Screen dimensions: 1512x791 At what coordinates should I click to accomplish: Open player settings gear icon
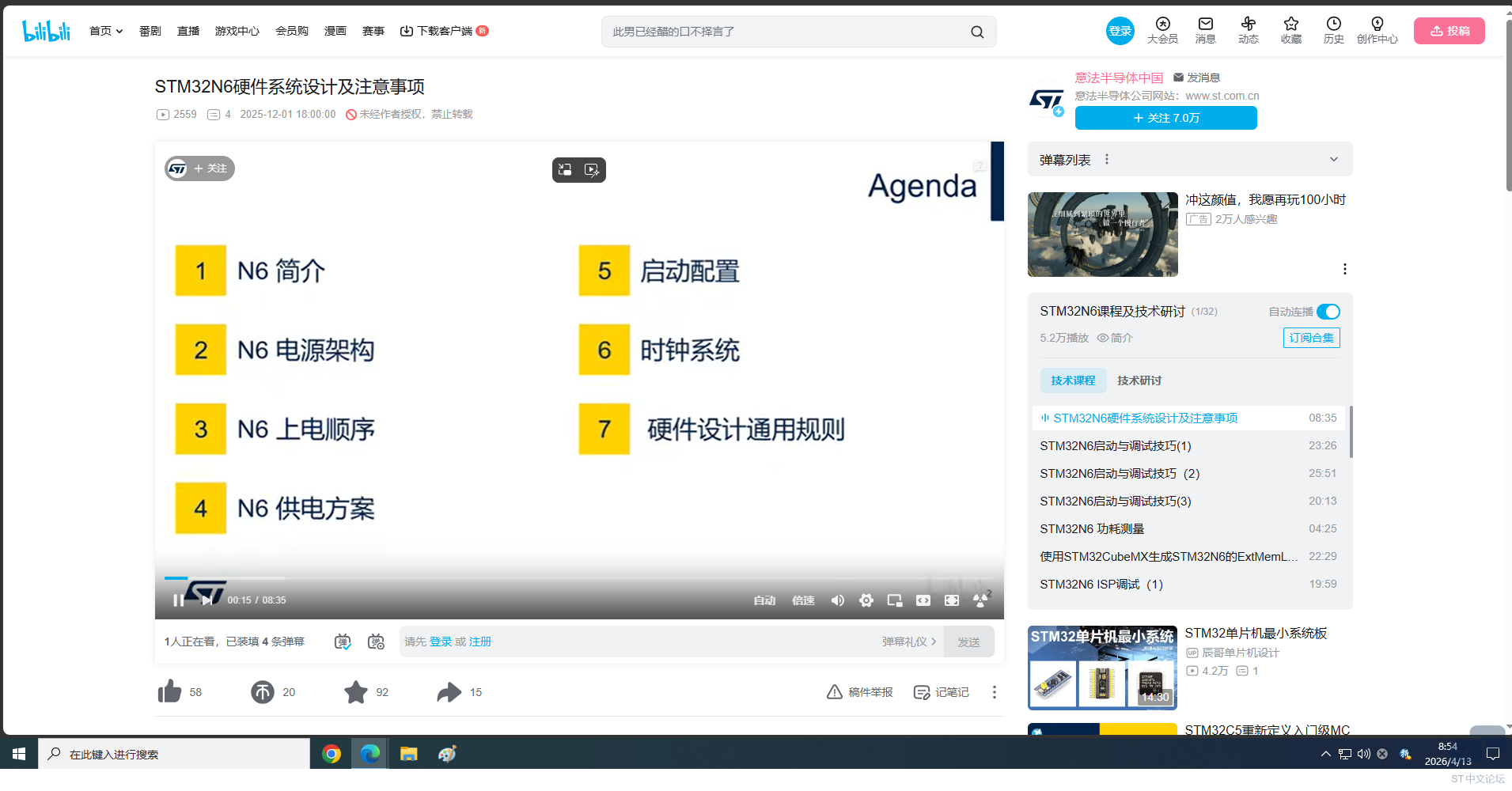pyautogui.click(x=866, y=600)
